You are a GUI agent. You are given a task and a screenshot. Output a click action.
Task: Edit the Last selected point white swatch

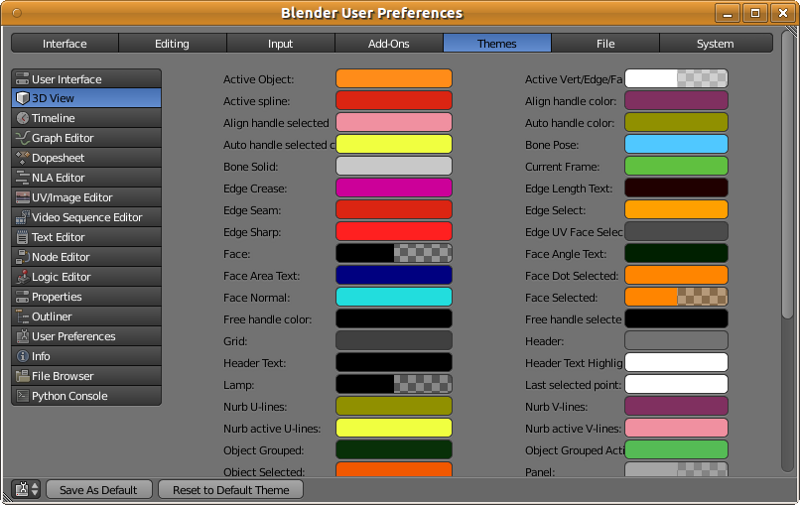tap(676, 385)
